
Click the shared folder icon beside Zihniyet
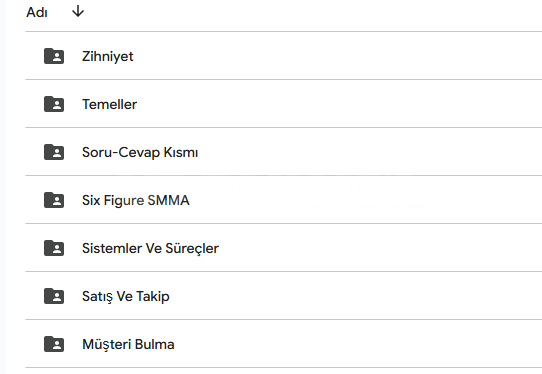[54, 56]
